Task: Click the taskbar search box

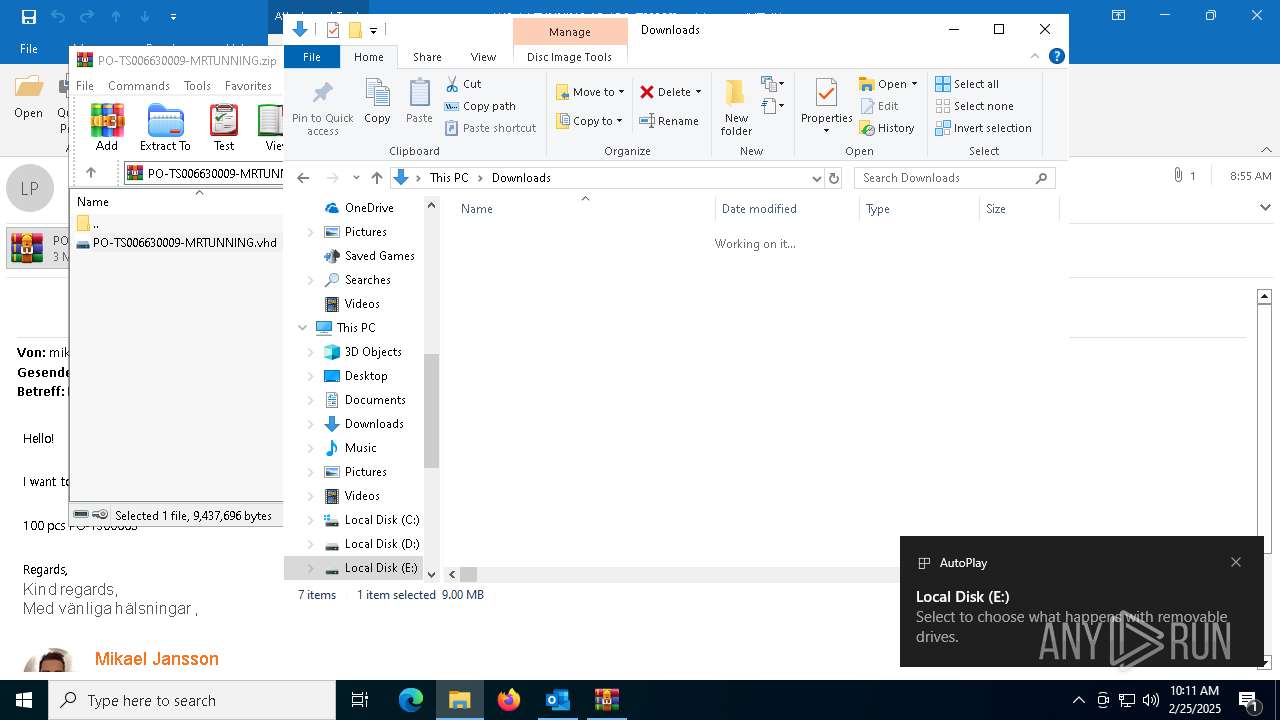Action: pyautogui.click(x=192, y=700)
